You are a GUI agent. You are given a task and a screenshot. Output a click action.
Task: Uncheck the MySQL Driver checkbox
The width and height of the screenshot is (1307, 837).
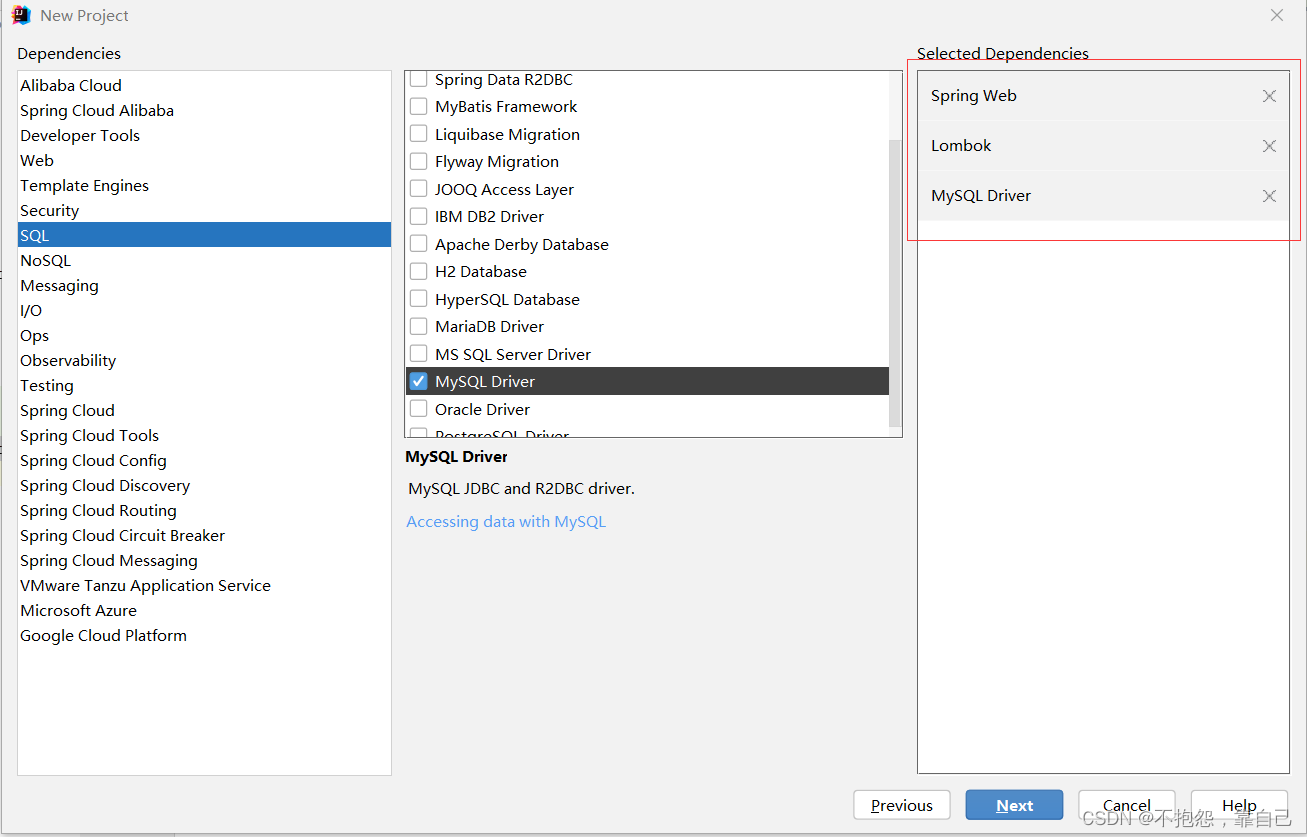pyautogui.click(x=419, y=381)
